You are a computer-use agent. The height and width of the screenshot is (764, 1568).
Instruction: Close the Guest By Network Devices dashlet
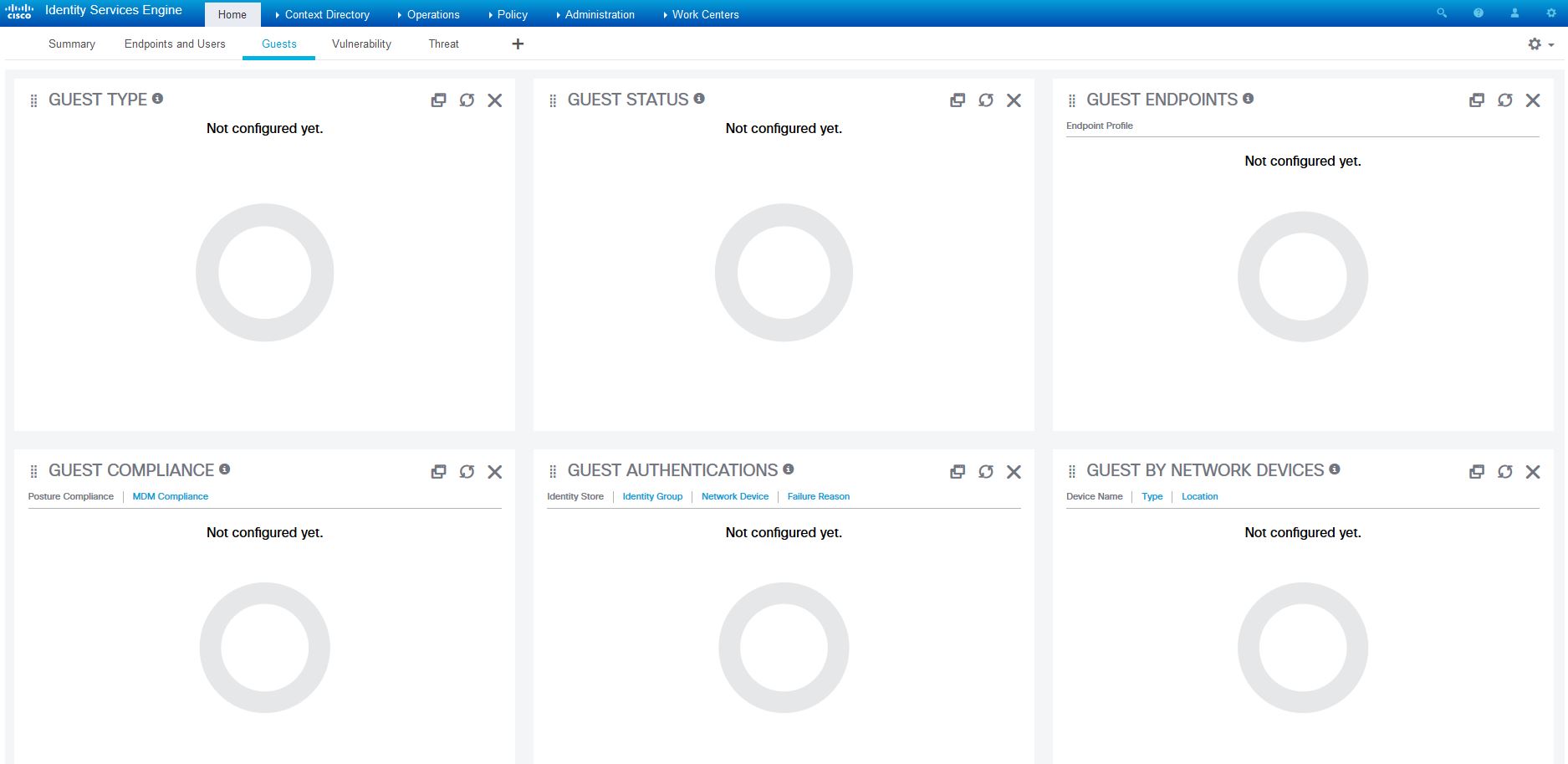[1533, 472]
